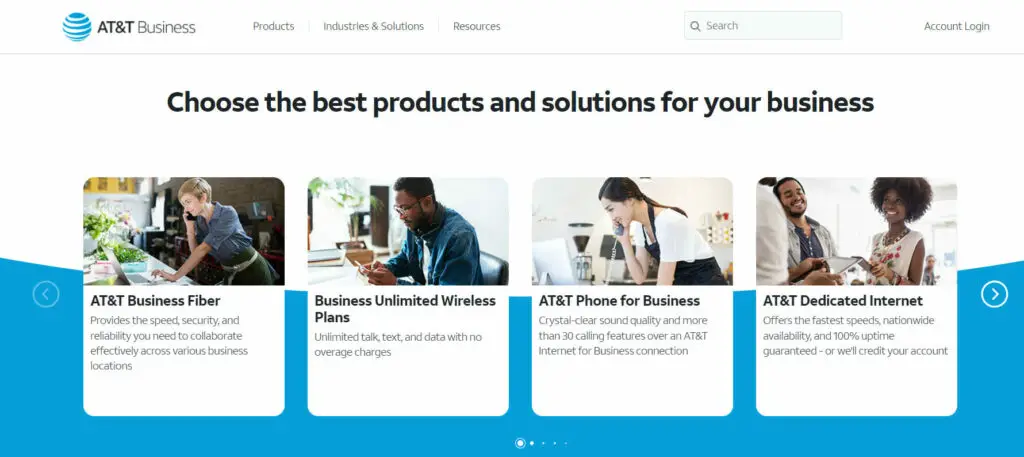Jump to the last carousel pagination dot

(x=566, y=443)
